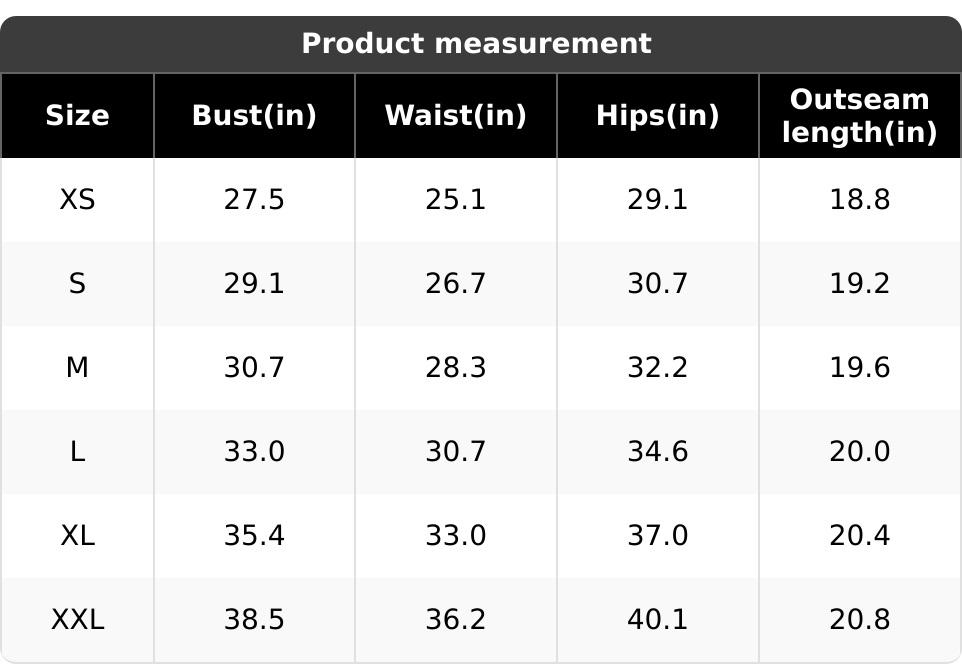Select the S waist value 26.7
This screenshot has width=962, height=664.
456,284
